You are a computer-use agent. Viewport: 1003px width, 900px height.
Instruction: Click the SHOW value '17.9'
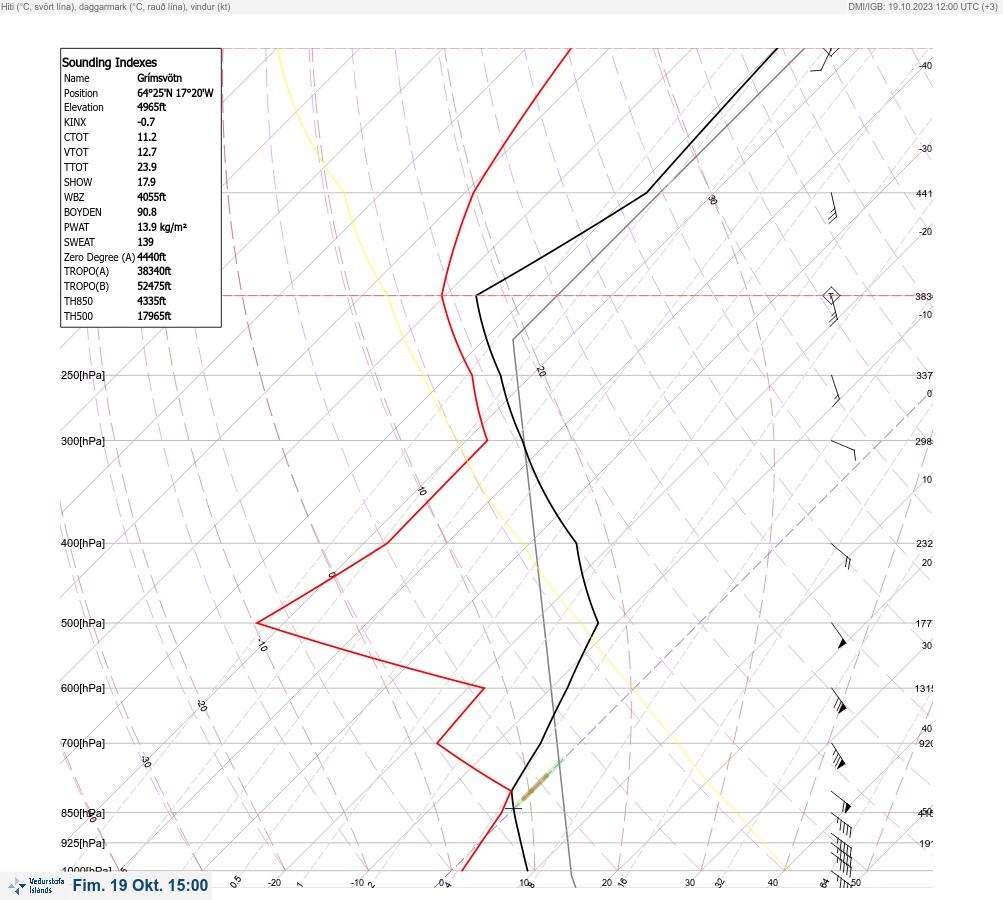click(146, 182)
